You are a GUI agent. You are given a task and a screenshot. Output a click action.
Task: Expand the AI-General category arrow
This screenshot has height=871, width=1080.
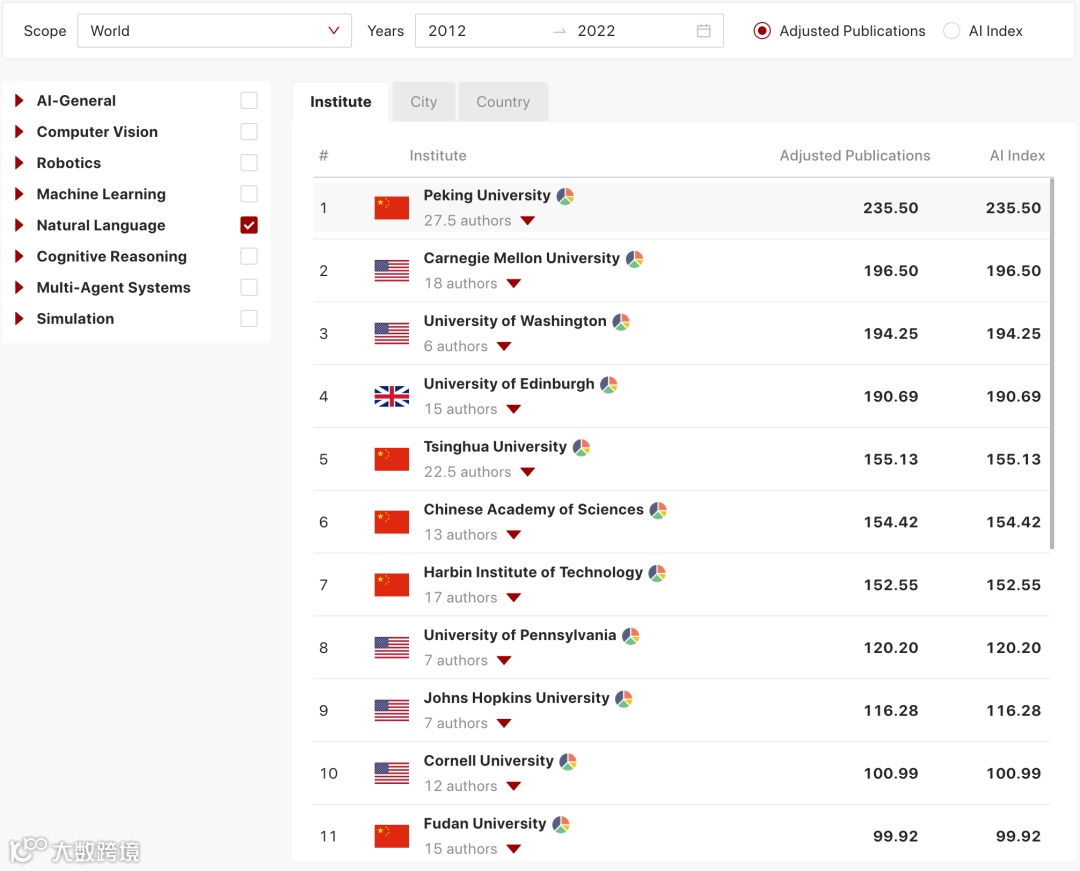tap(19, 101)
